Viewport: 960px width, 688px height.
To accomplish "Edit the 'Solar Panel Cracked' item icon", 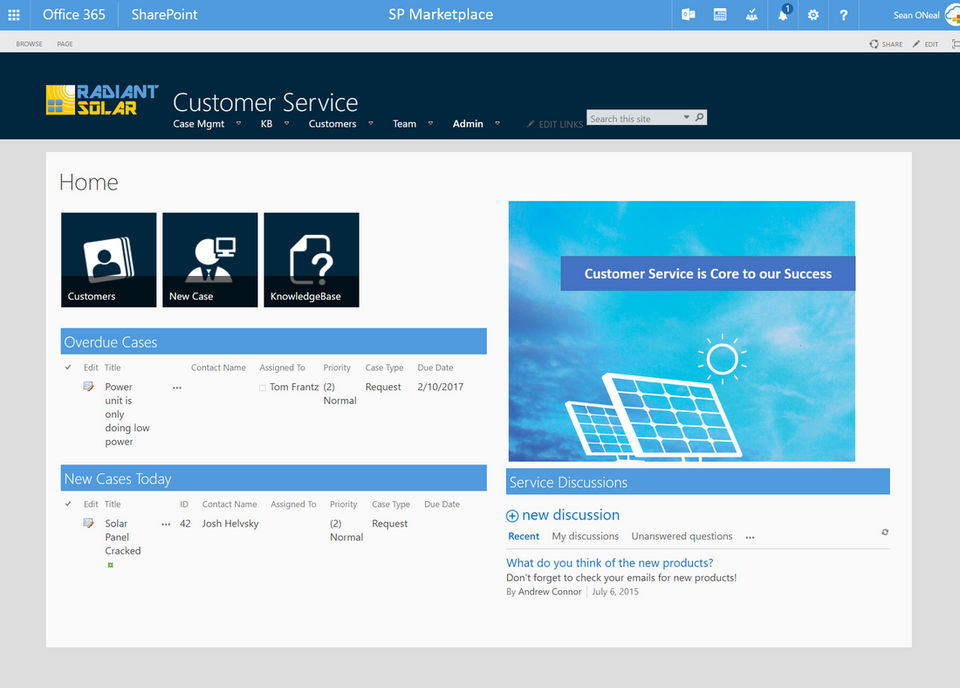I will coord(89,523).
